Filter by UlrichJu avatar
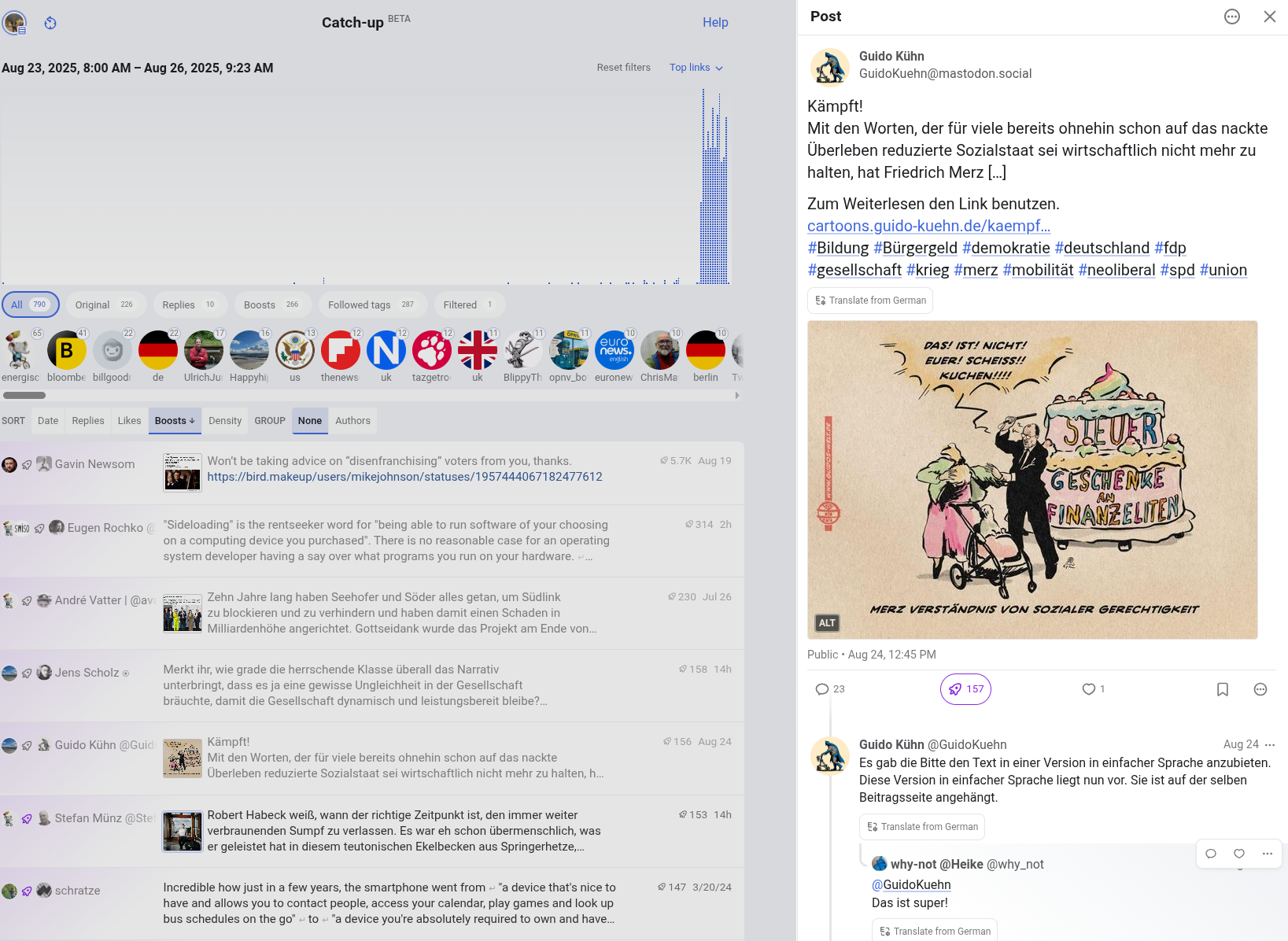The height and width of the screenshot is (941, 1288). coord(204,350)
